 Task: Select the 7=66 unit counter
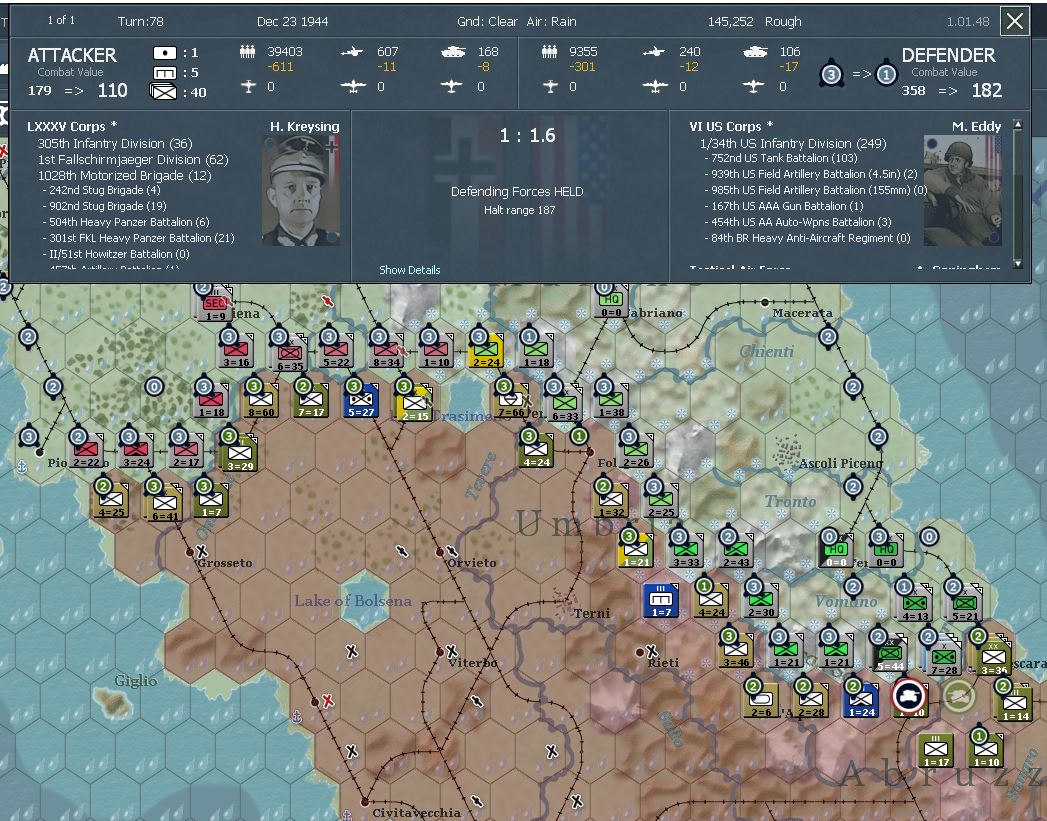click(x=511, y=401)
